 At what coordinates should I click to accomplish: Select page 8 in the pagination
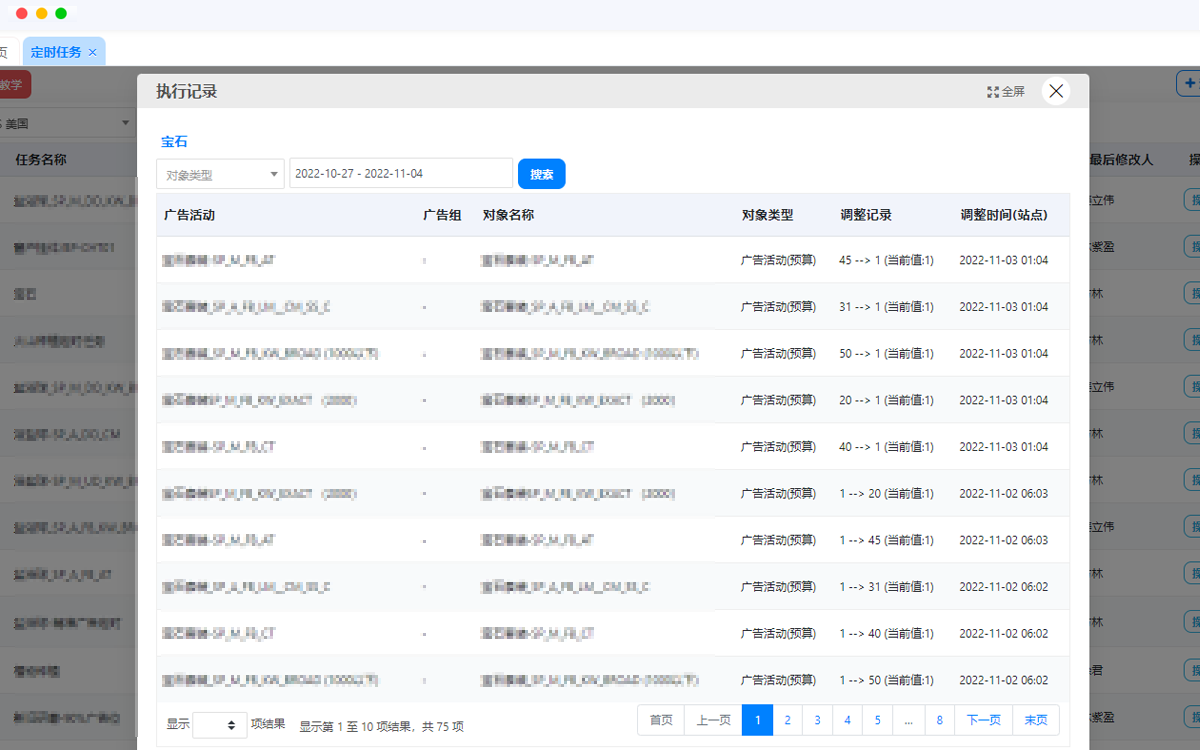tap(940, 720)
